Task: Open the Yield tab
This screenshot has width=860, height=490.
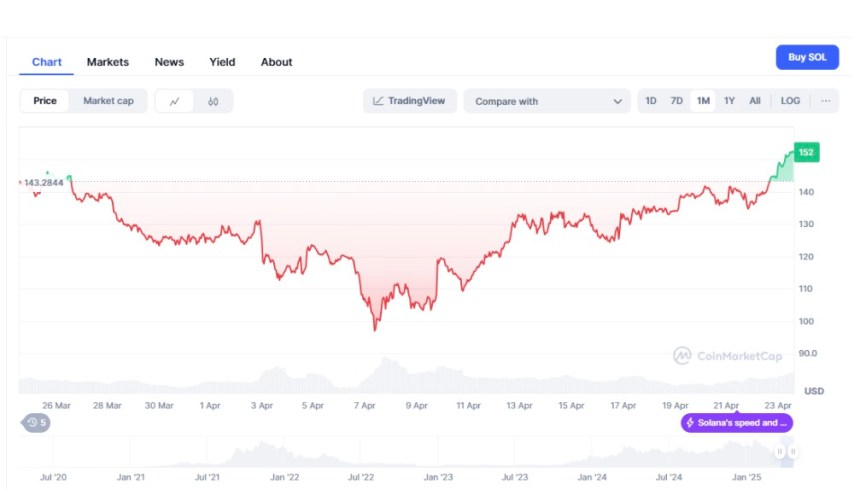Action: [222, 62]
